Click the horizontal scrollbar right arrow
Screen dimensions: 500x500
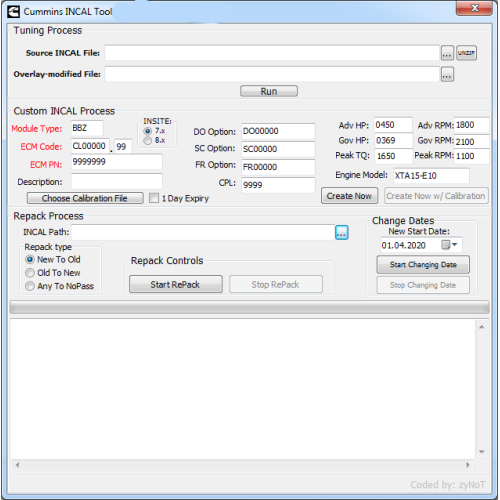(x=468, y=465)
